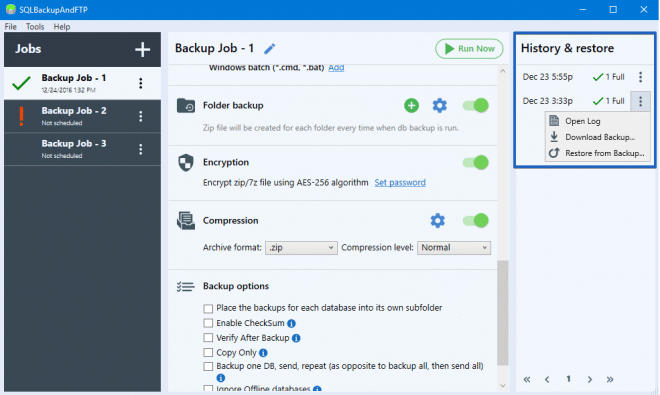Viewport: 660px width, 395px height.
Task: Show Enable CheckSum info icon
Action: [291, 323]
